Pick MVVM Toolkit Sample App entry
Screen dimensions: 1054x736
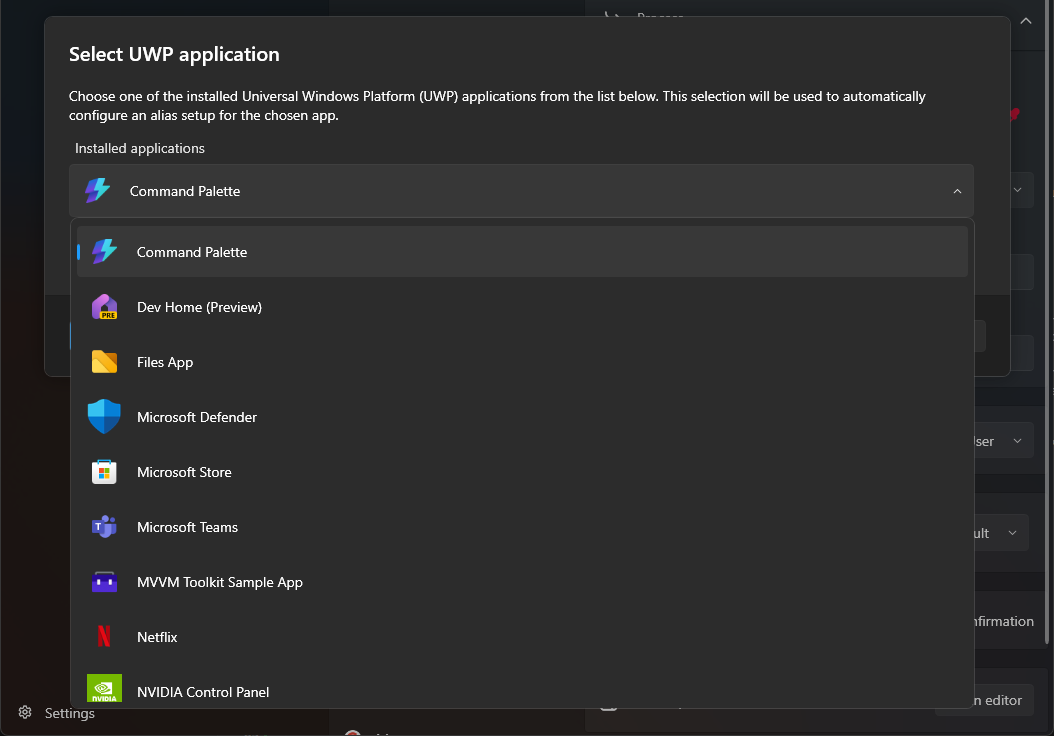click(x=522, y=582)
